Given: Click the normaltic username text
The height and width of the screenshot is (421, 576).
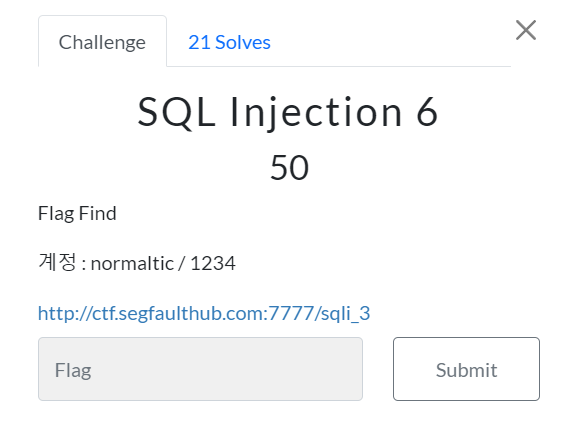Looking at the screenshot, I should 132,263.
